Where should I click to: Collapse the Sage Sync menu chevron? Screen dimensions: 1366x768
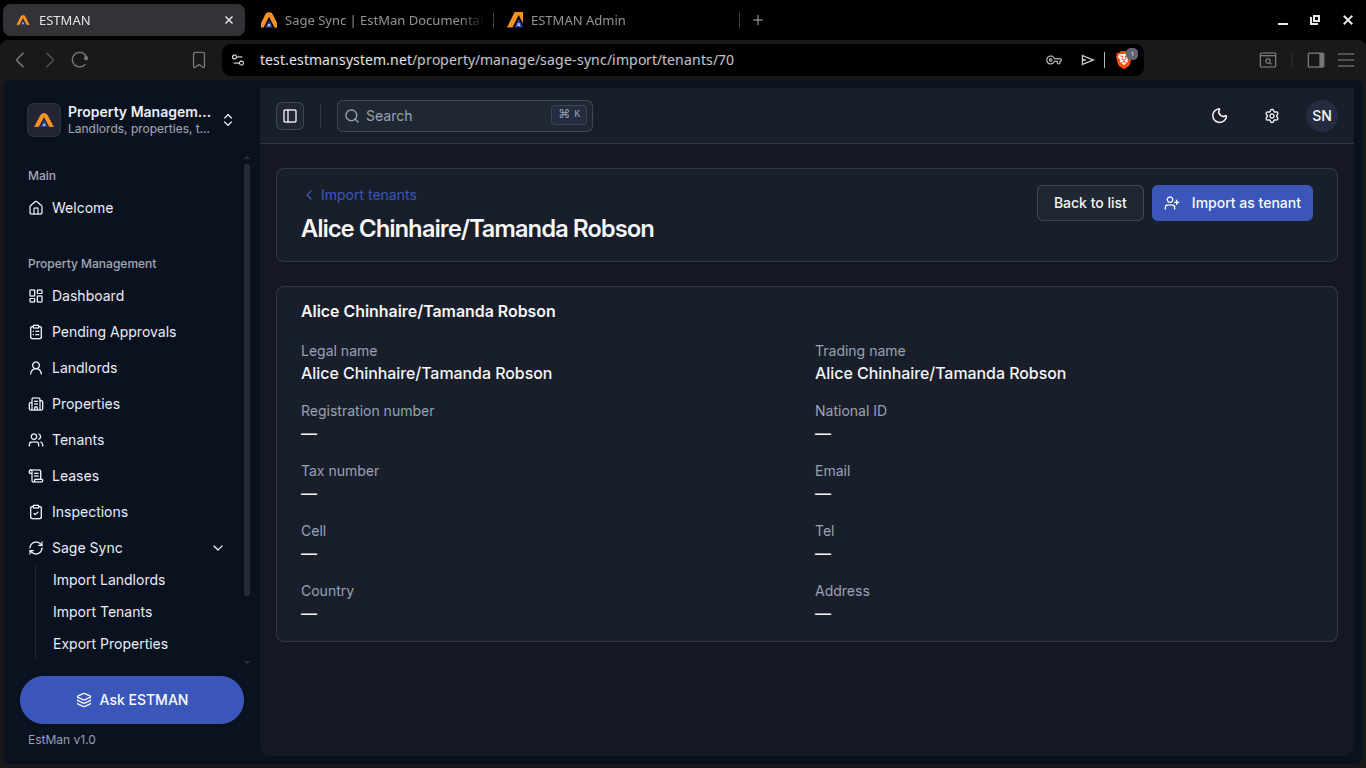218,548
